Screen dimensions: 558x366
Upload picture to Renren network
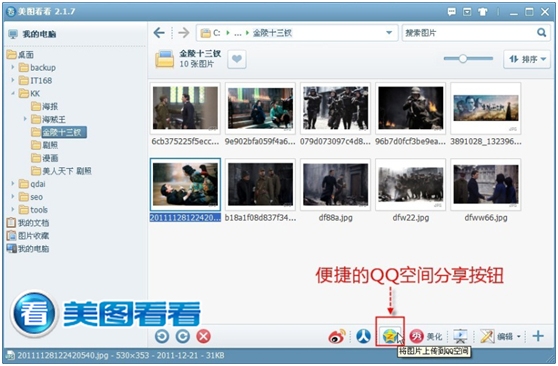[x=363, y=336]
